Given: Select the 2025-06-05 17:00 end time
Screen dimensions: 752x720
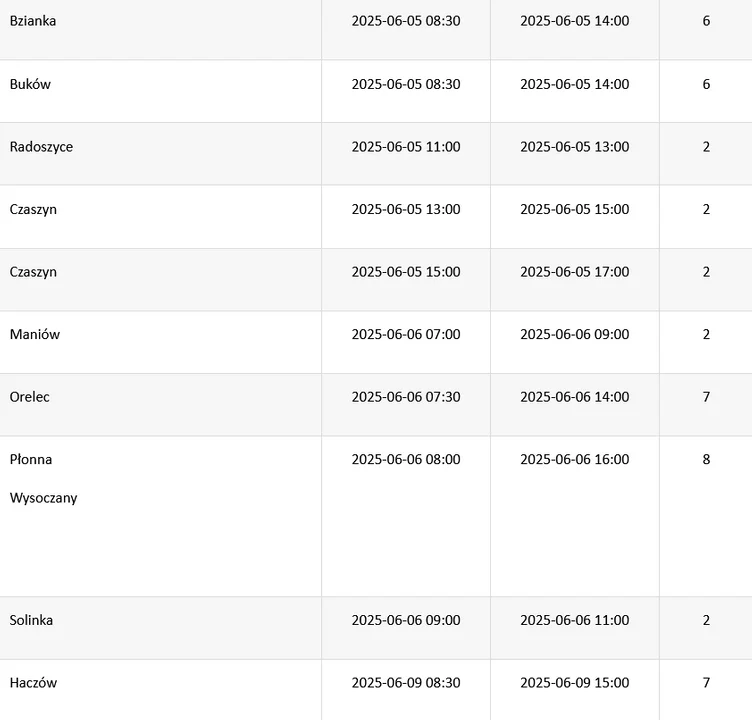Looking at the screenshot, I should coord(574,272).
